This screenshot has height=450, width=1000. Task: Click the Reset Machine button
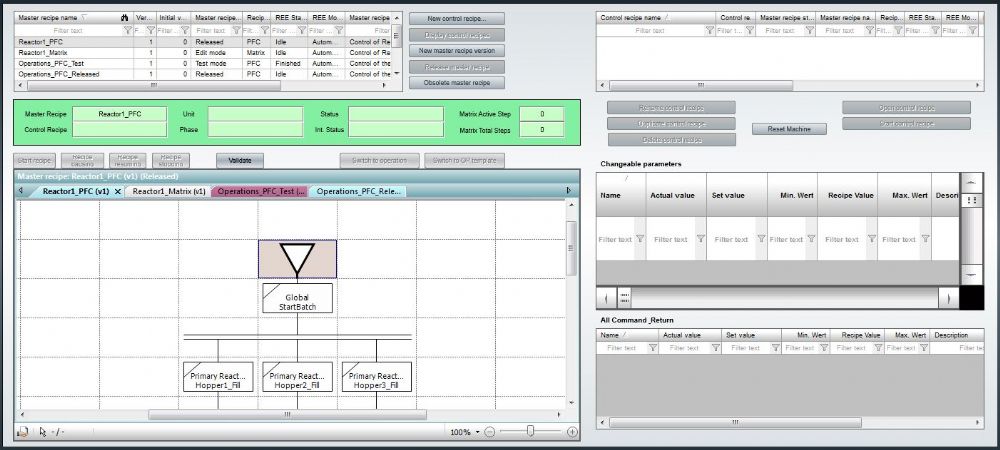[x=789, y=129]
